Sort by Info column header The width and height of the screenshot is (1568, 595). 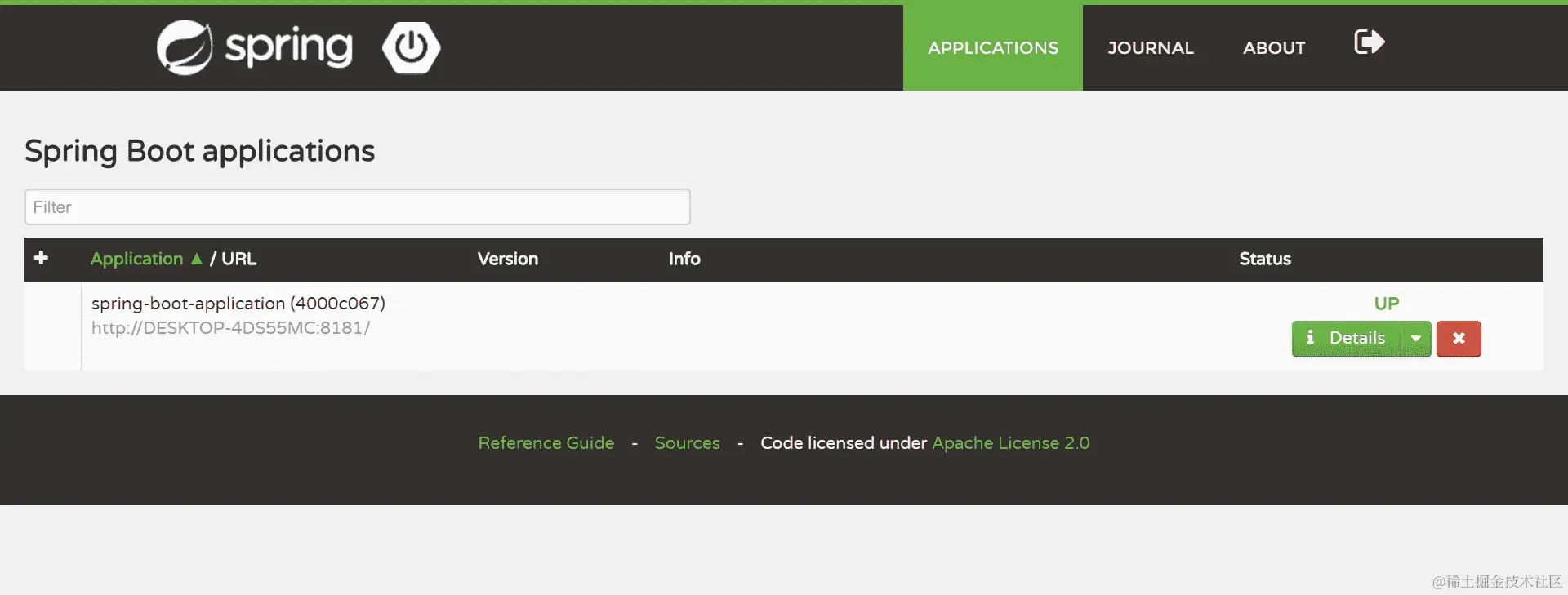point(684,259)
